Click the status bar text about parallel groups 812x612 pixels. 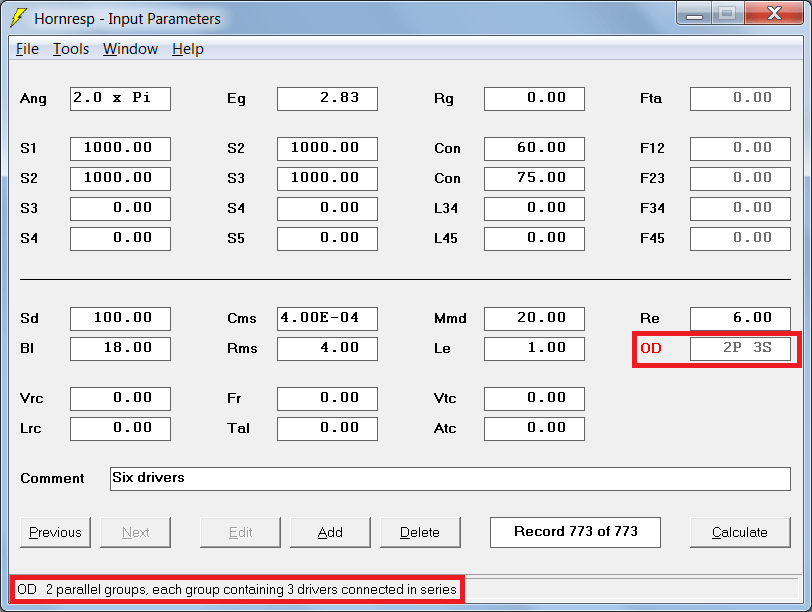coord(237,590)
